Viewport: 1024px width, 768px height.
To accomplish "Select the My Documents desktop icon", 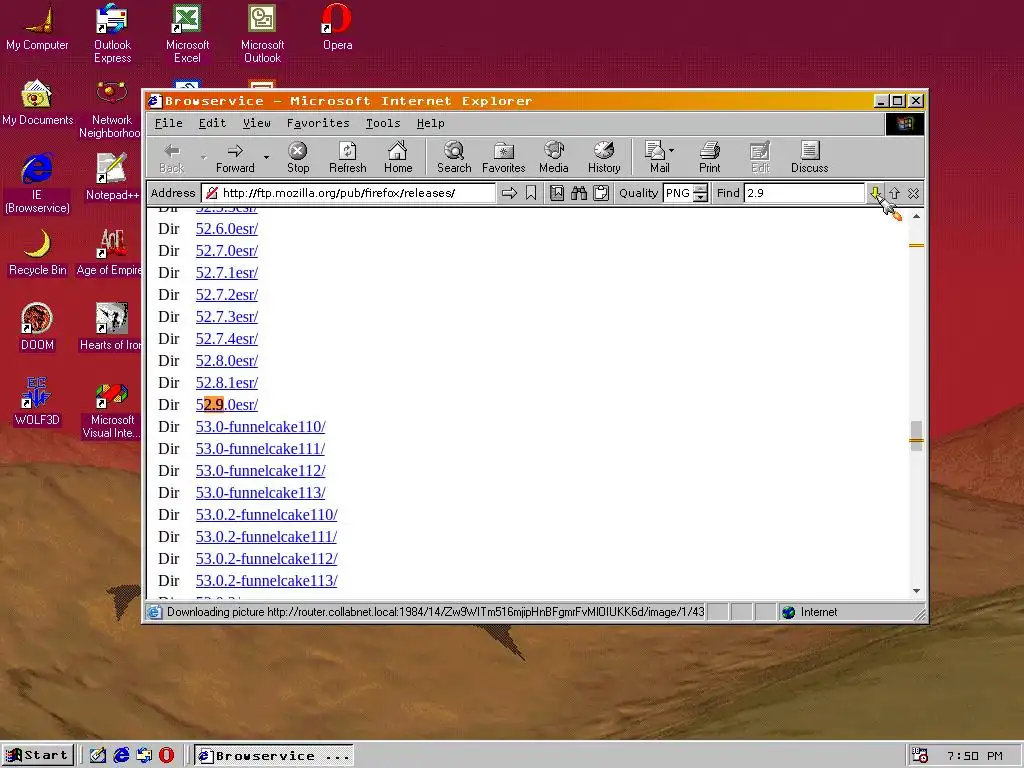I will pyautogui.click(x=37, y=103).
